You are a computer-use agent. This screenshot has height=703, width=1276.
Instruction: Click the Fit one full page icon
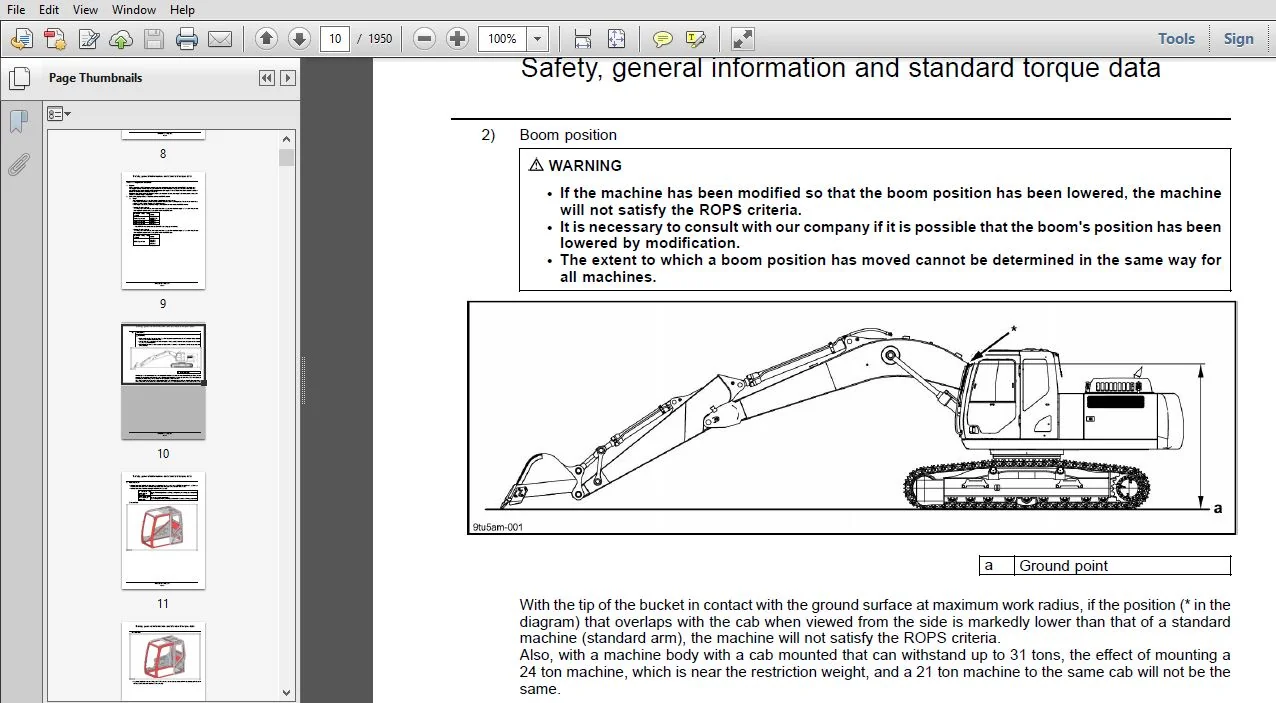coord(616,39)
